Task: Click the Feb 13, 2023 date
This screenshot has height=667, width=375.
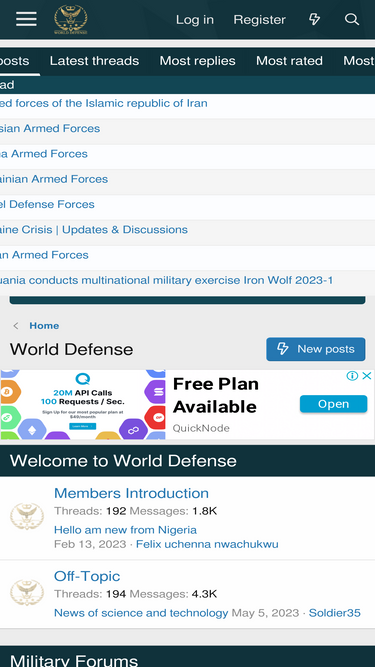Action: 90,544
